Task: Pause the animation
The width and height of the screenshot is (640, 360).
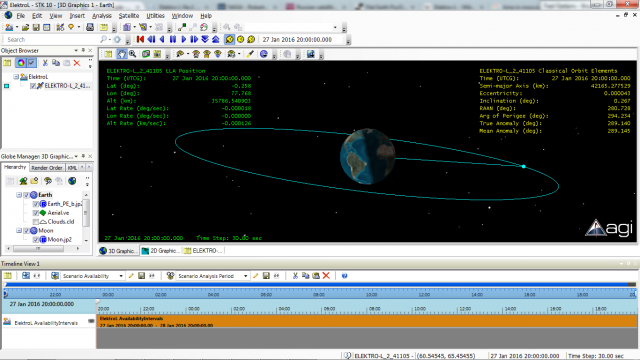Action: pos(173,39)
